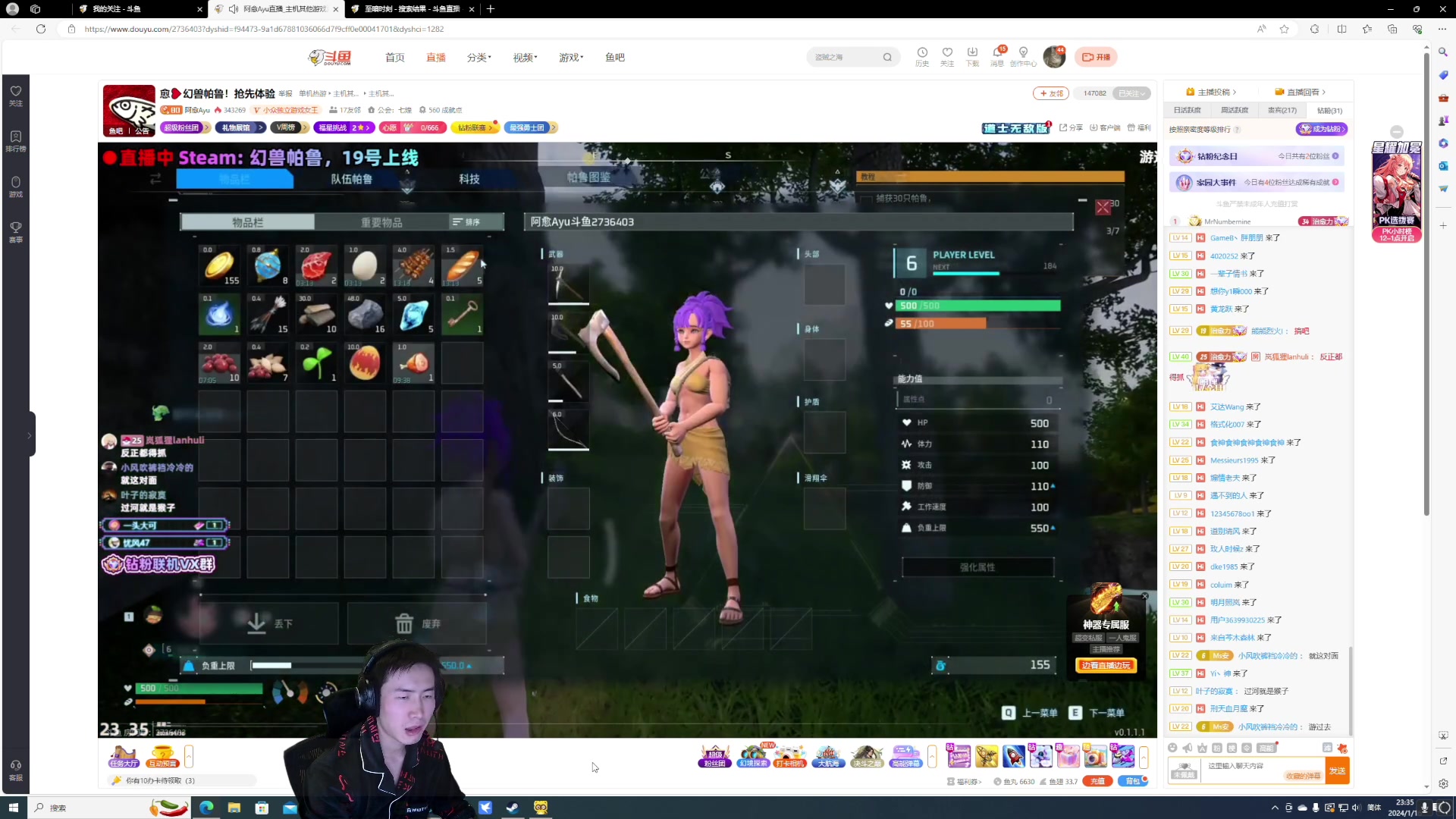Viewport: 1456px width, 819px height.
Task: Click the search magnifier in Douyu search box
Action: pyautogui.click(x=887, y=58)
